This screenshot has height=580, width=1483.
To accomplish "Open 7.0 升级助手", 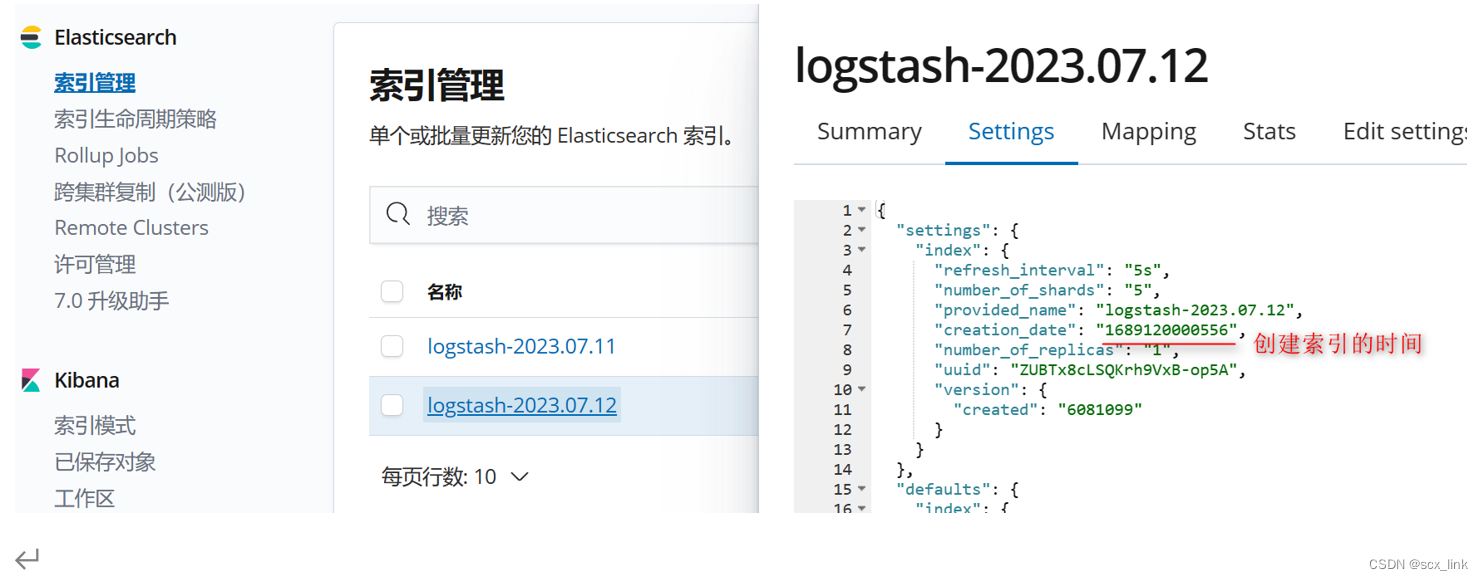I will (x=112, y=300).
